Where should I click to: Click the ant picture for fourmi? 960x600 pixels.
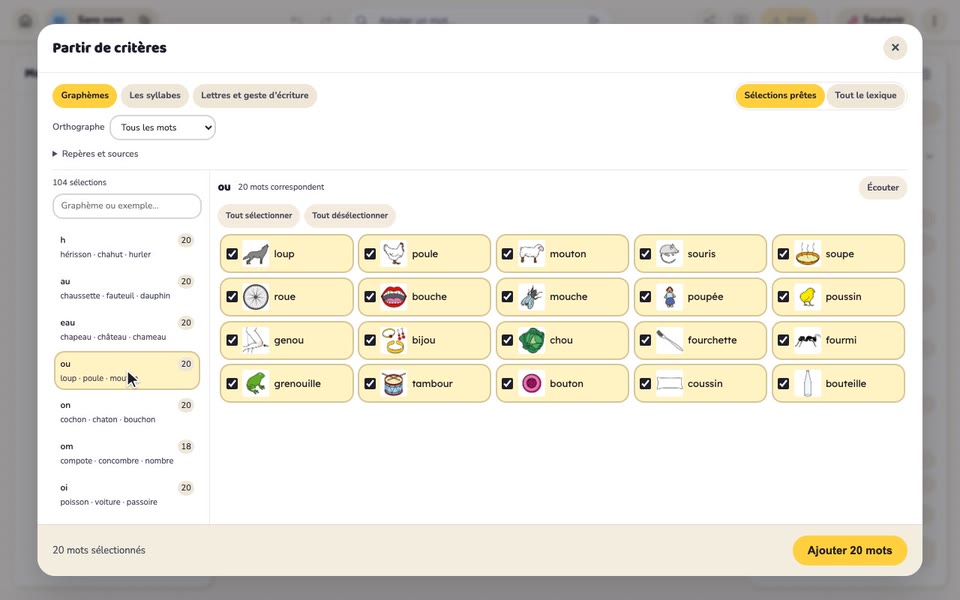click(x=807, y=340)
